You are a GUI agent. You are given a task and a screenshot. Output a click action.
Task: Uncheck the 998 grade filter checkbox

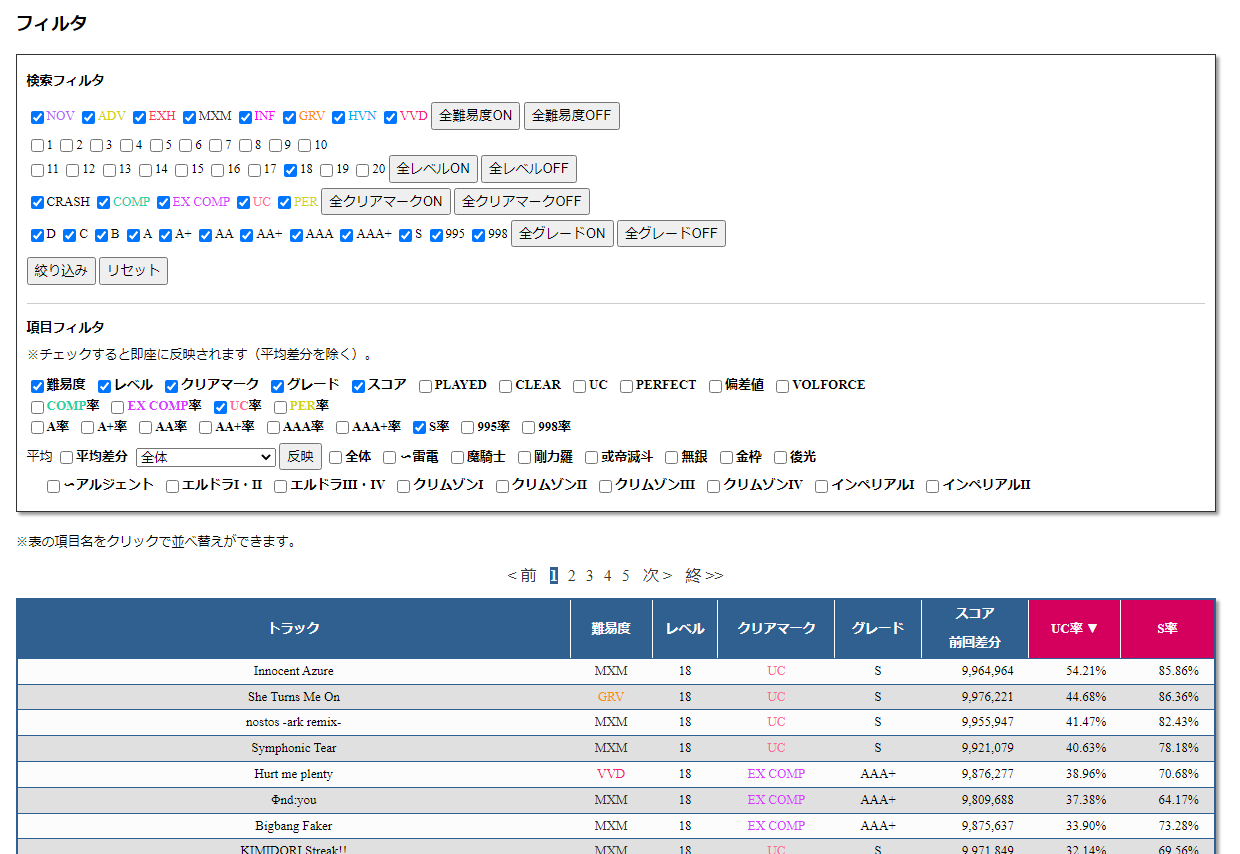click(x=479, y=235)
